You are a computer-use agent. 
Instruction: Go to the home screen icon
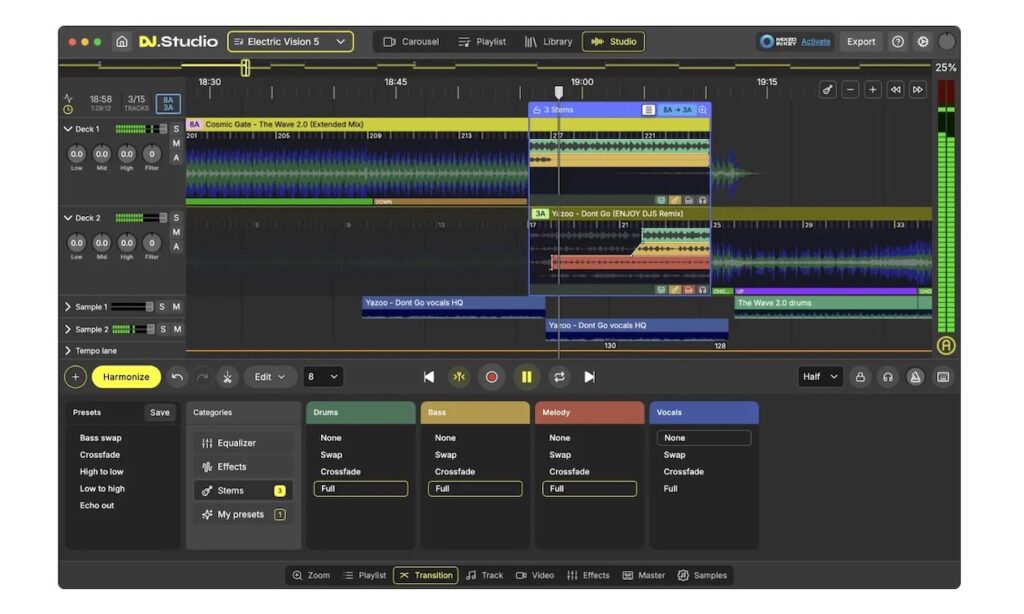pyautogui.click(x=122, y=41)
